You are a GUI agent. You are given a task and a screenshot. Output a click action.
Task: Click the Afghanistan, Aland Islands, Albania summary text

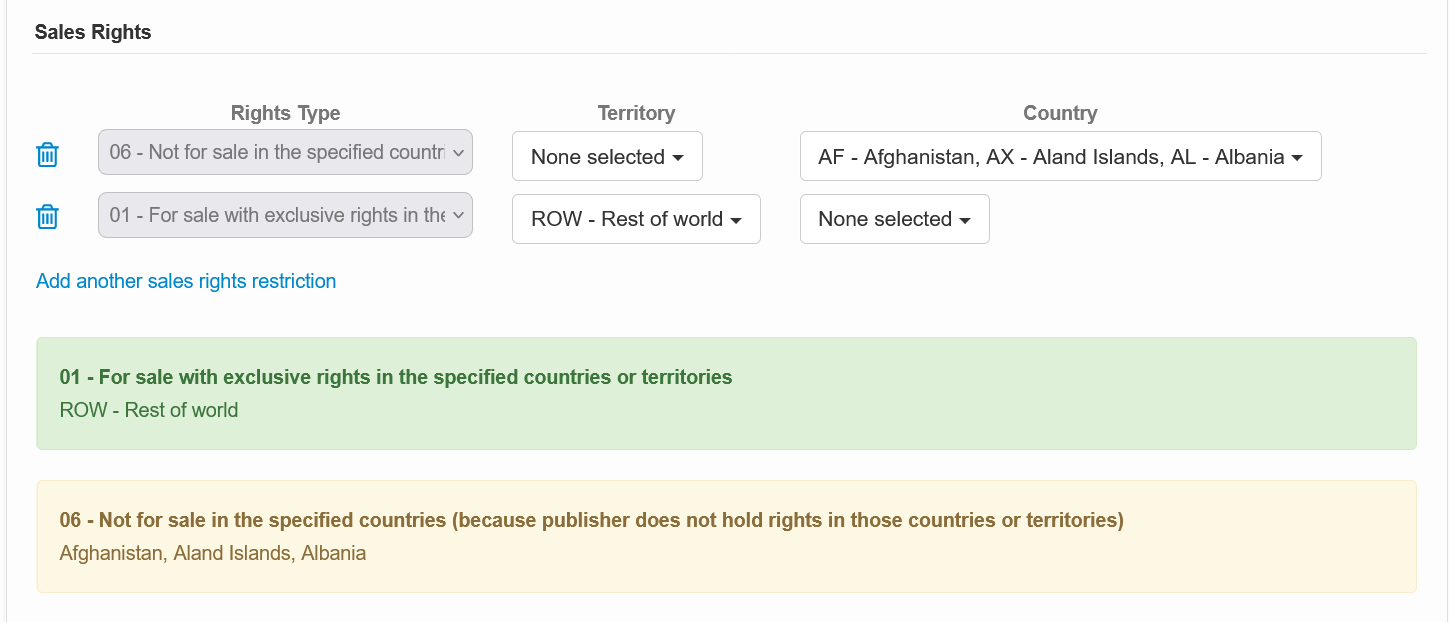point(213,553)
